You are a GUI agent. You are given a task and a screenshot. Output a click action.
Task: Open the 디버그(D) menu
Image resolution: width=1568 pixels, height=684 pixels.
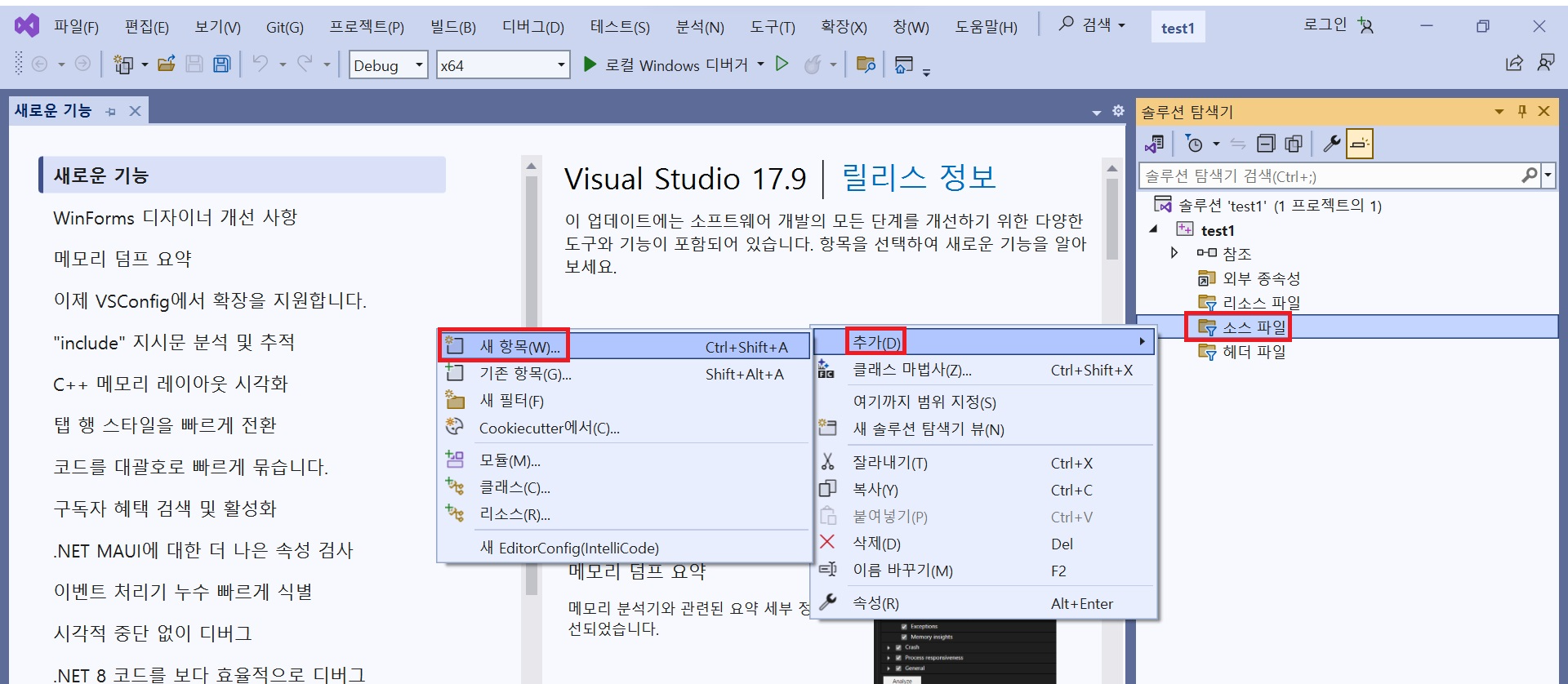(533, 27)
